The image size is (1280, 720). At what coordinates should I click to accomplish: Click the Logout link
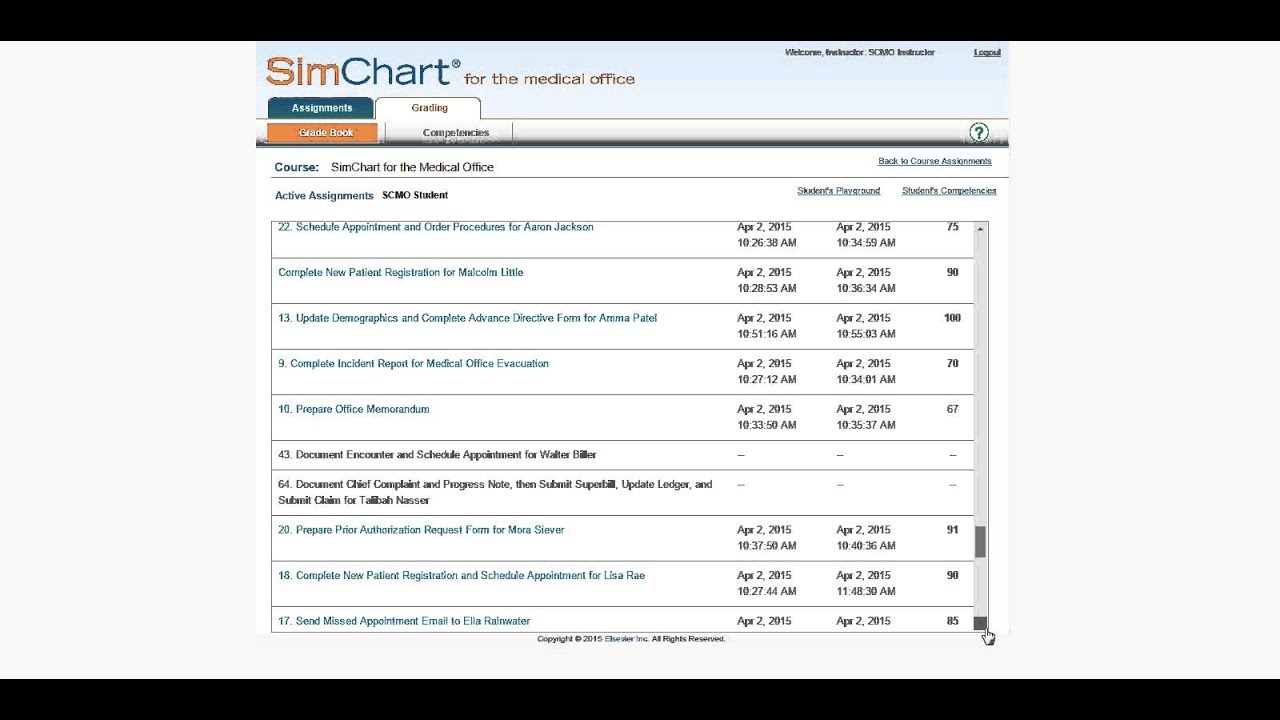coord(987,52)
